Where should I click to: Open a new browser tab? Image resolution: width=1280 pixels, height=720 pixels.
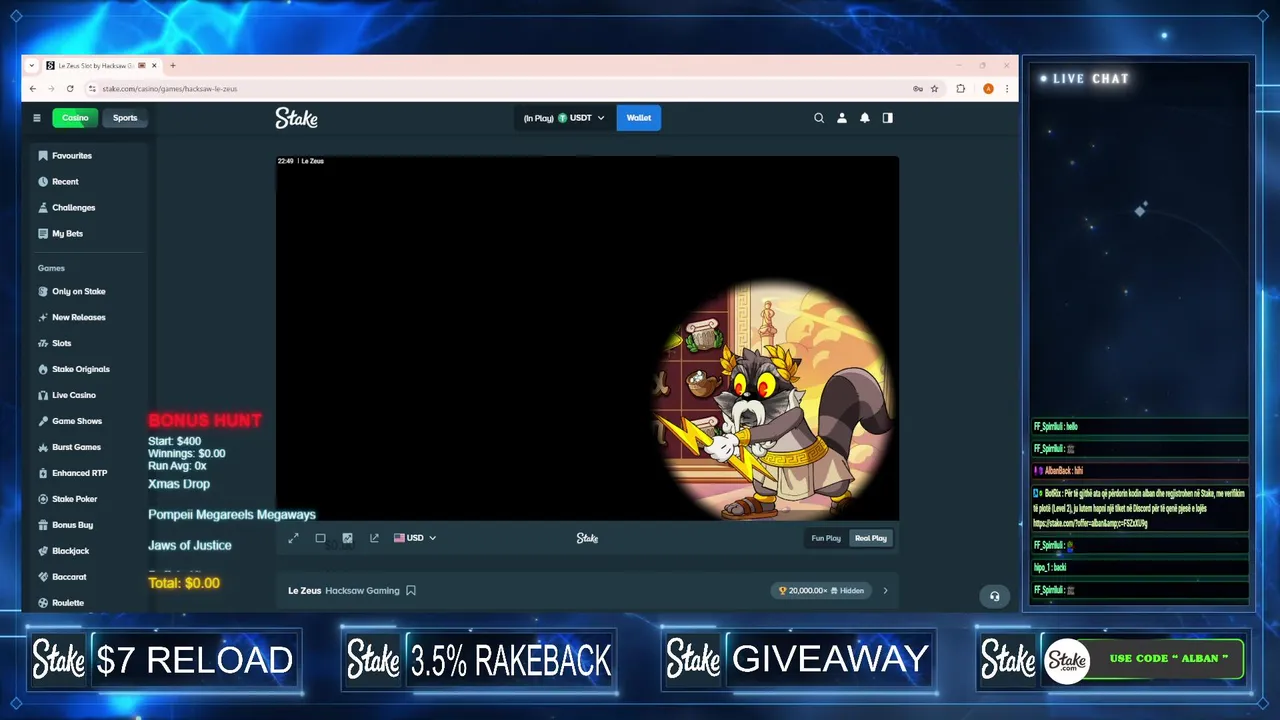click(172, 66)
